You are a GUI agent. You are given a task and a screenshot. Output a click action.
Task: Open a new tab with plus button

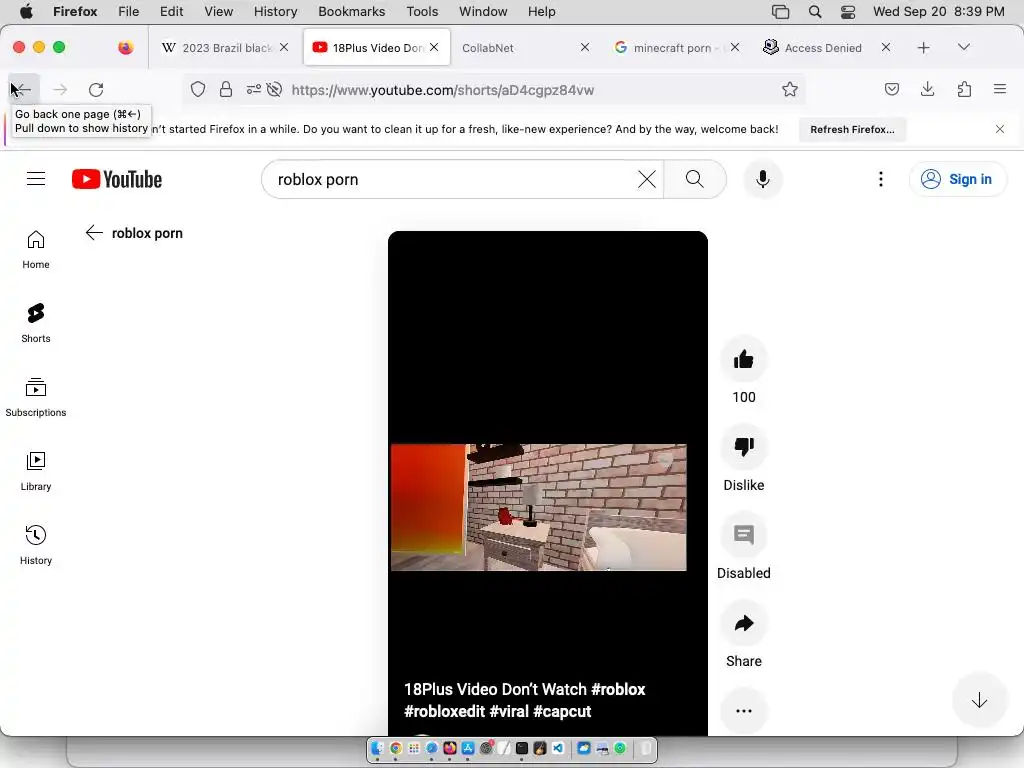pyautogui.click(x=923, y=48)
